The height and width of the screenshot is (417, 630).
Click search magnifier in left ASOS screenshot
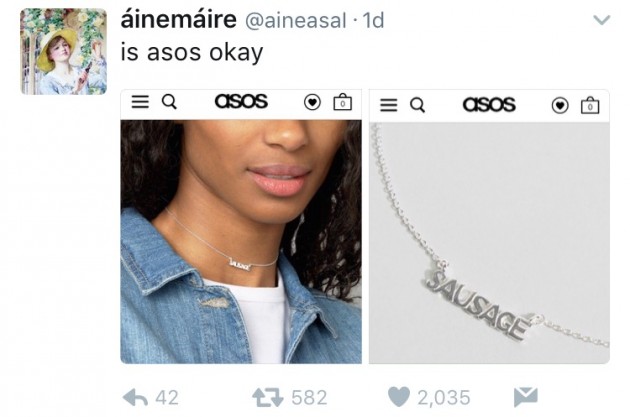pos(169,102)
